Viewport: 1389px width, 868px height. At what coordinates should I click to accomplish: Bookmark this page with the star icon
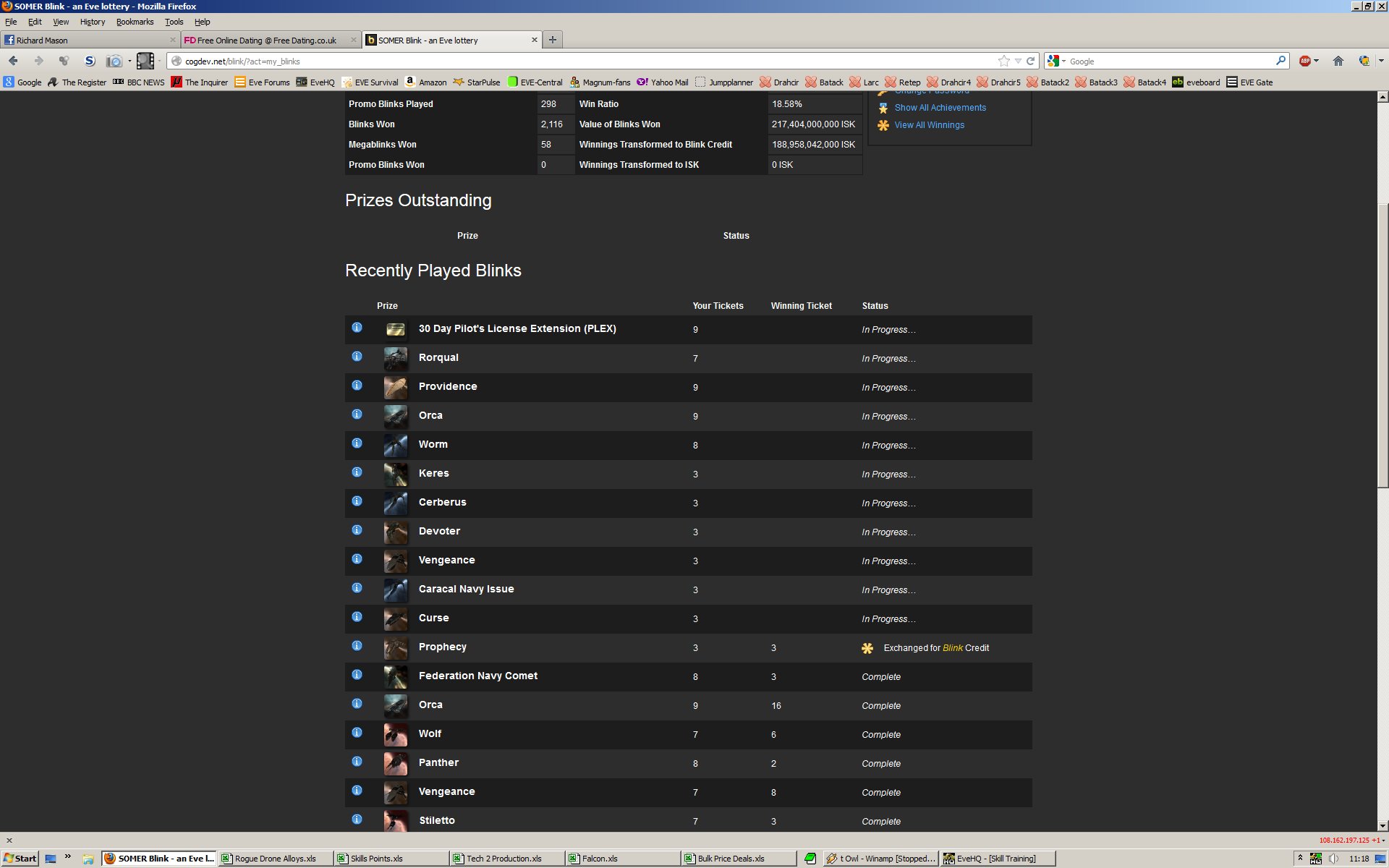tap(1003, 61)
